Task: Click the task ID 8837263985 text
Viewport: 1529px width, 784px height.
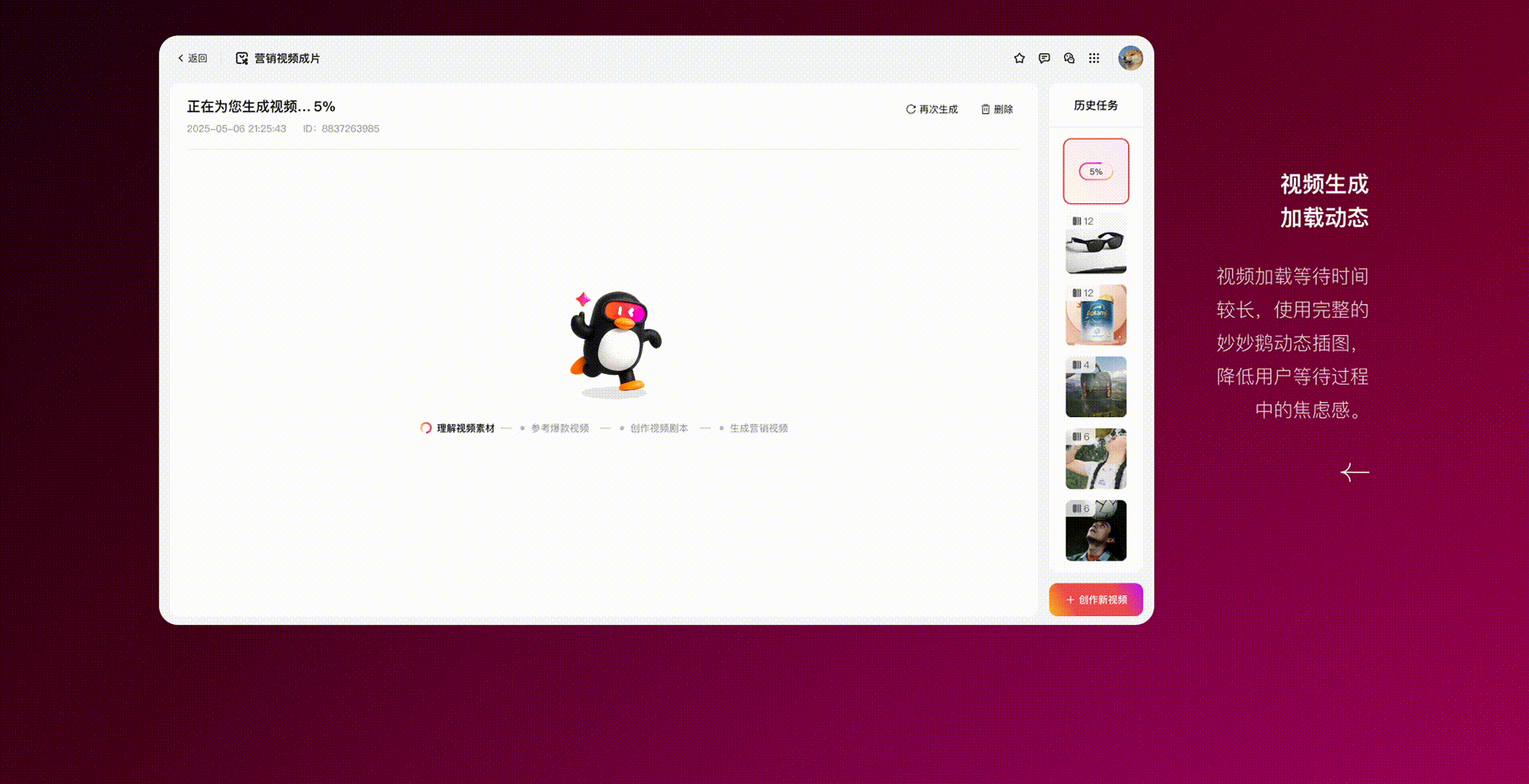Action: coord(350,129)
